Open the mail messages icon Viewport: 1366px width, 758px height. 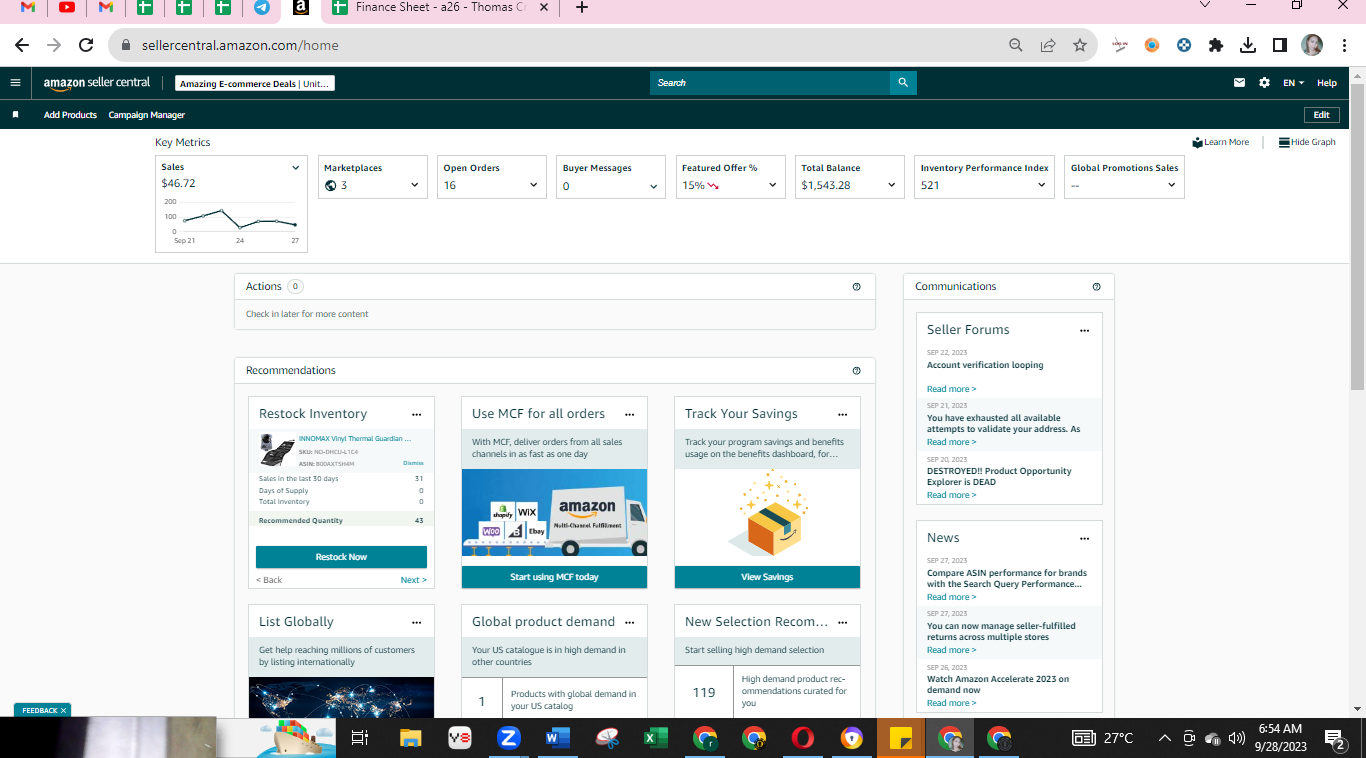click(x=1240, y=83)
